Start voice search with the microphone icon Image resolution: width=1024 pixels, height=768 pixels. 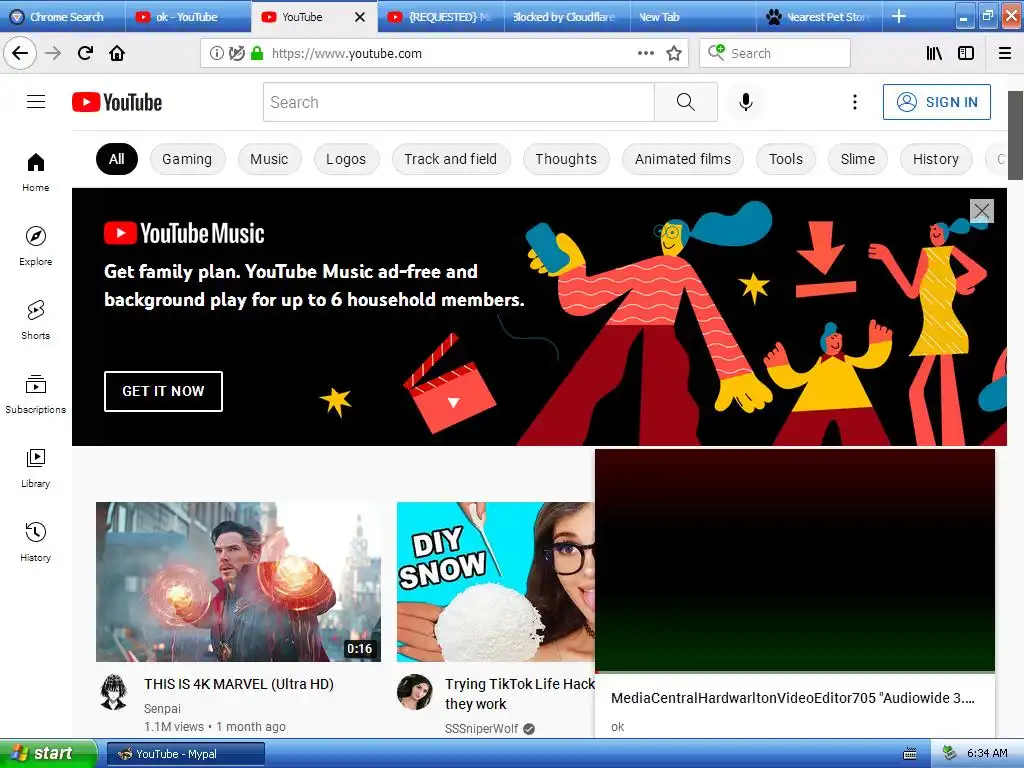point(746,102)
